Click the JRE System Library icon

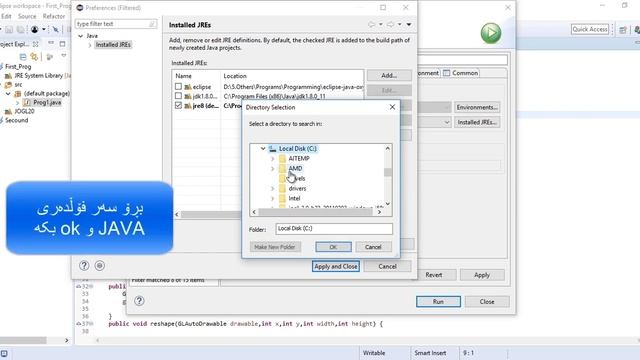pos(8,76)
